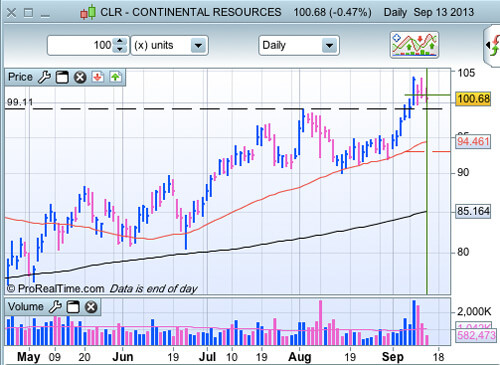Click the Aug label on time axis

tap(299, 357)
